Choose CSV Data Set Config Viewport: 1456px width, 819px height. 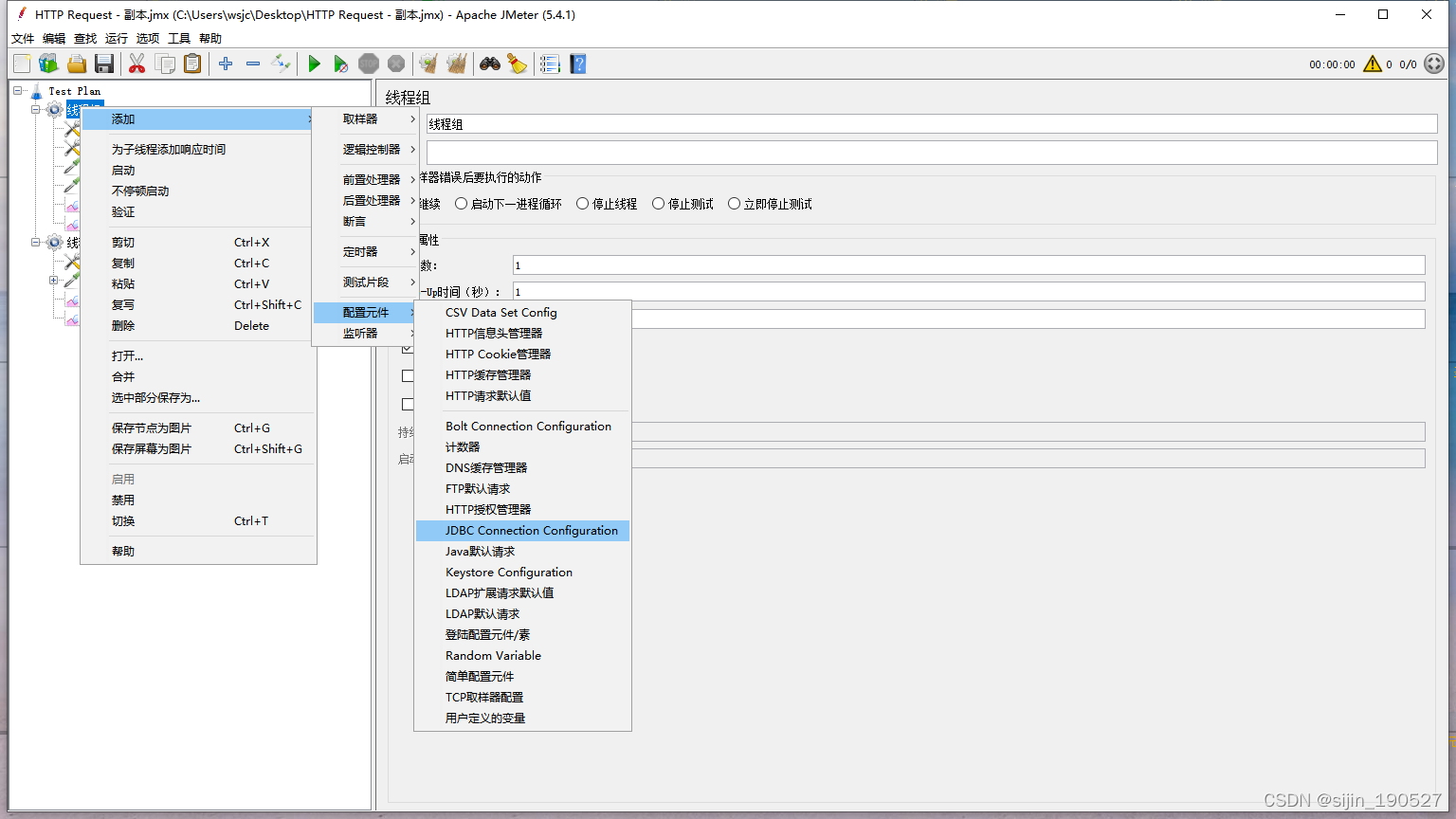pos(522,312)
